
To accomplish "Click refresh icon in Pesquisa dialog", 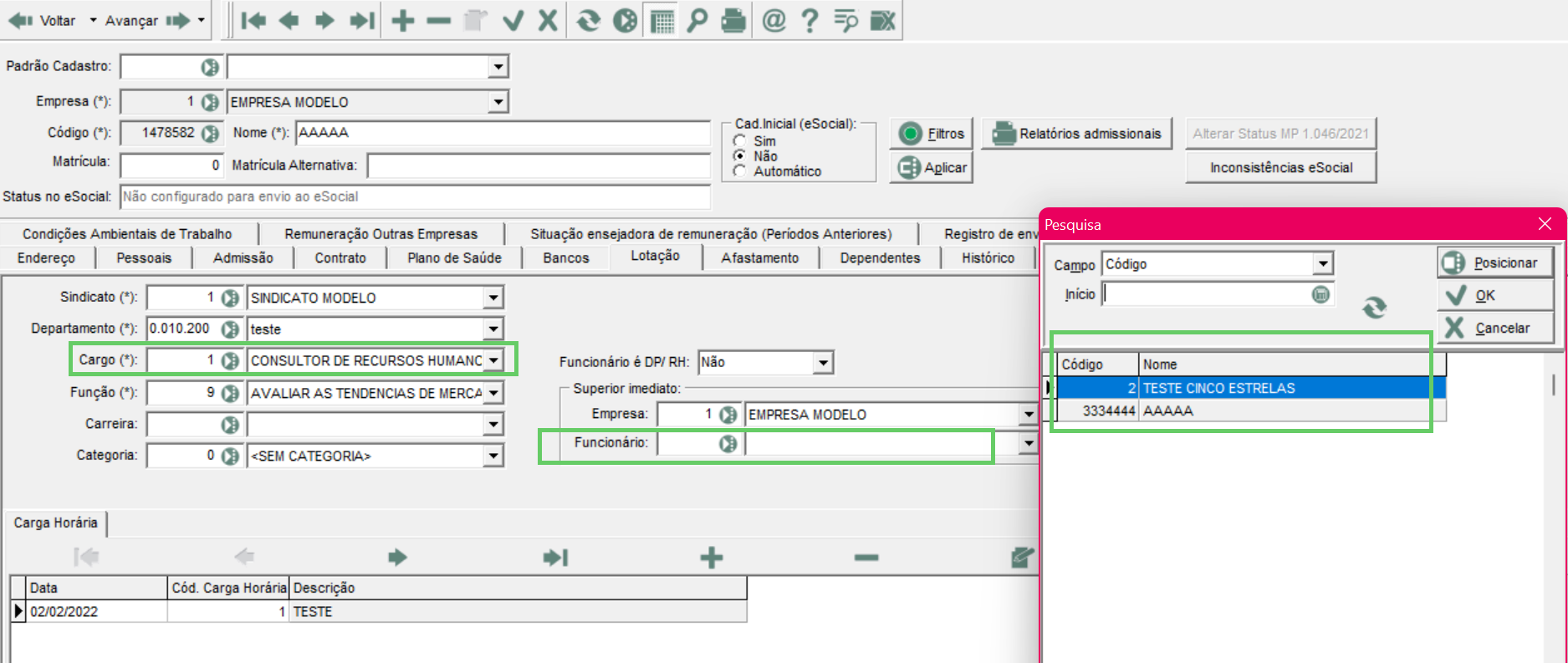I will click(1375, 308).
